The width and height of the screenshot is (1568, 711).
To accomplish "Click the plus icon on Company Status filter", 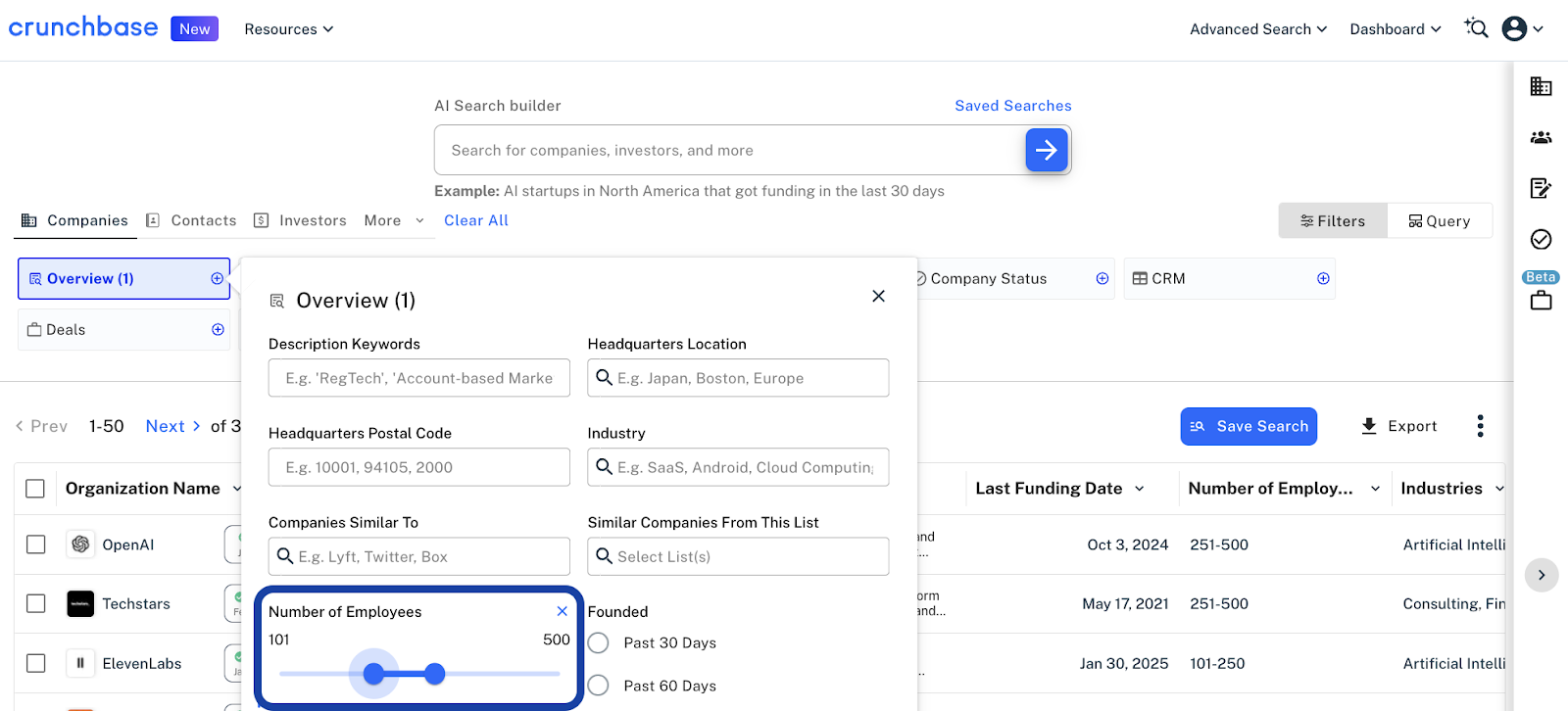I will (1102, 279).
